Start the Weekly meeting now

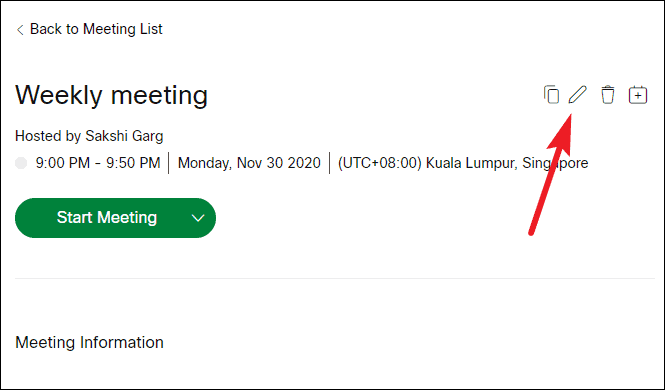pos(107,217)
